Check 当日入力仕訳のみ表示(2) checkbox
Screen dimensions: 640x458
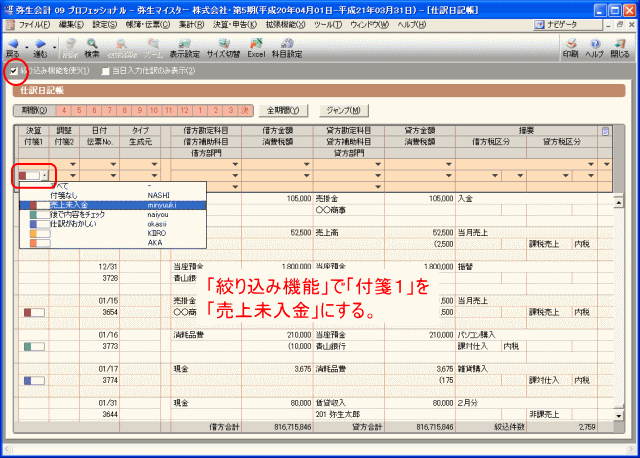[x=105, y=71]
